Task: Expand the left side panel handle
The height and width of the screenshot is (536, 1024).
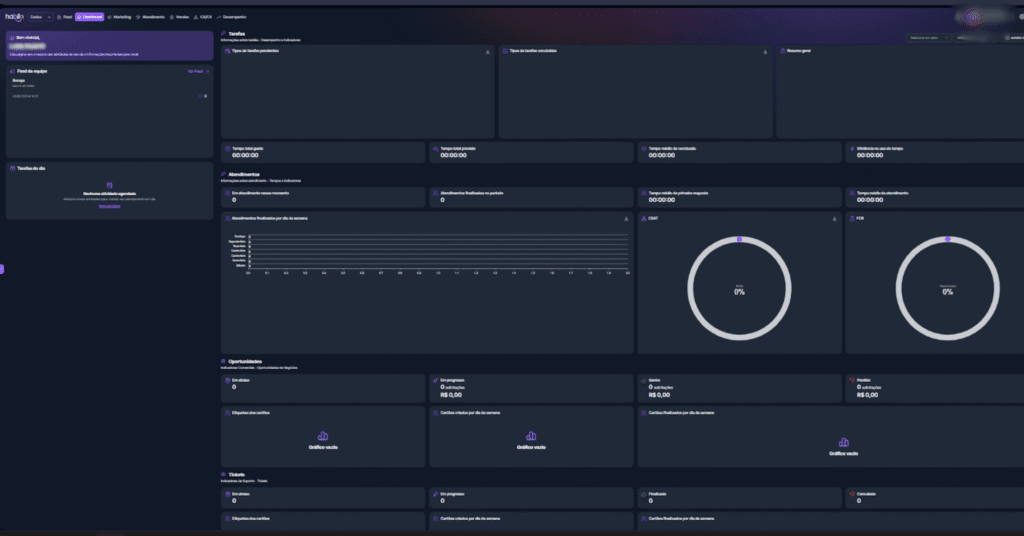Action: [x=3, y=268]
